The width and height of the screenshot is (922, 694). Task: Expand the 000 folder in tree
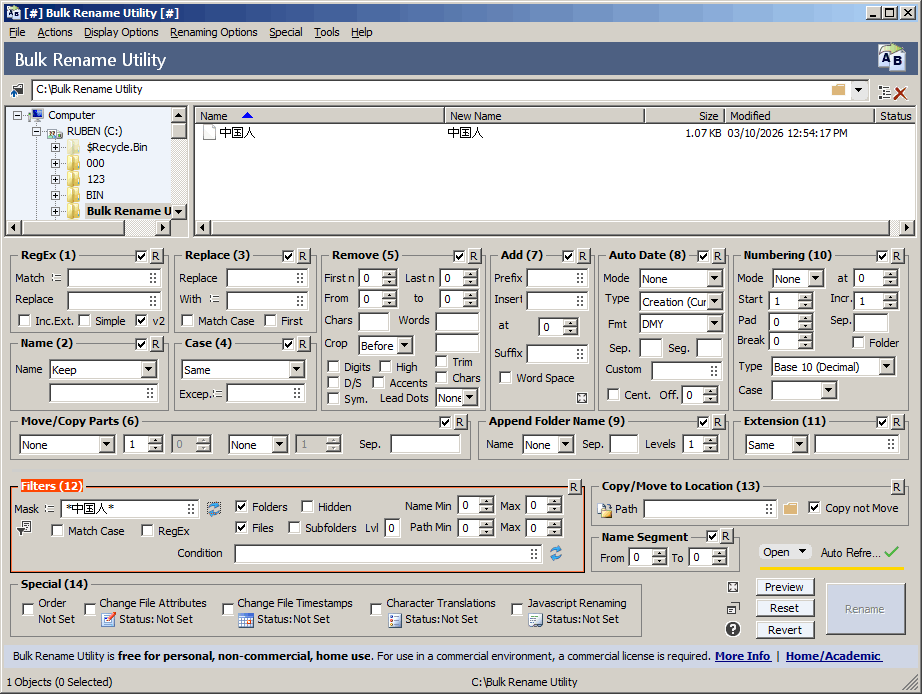pyautogui.click(x=55, y=164)
